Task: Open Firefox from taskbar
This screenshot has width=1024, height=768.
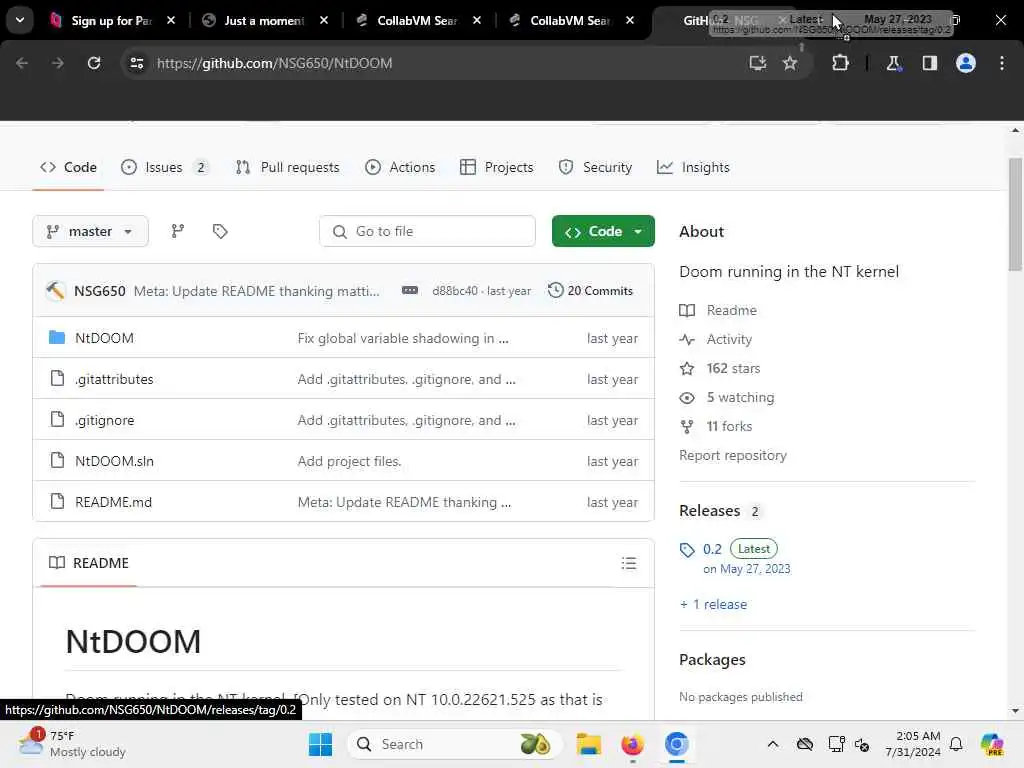Action: tap(632, 744)
